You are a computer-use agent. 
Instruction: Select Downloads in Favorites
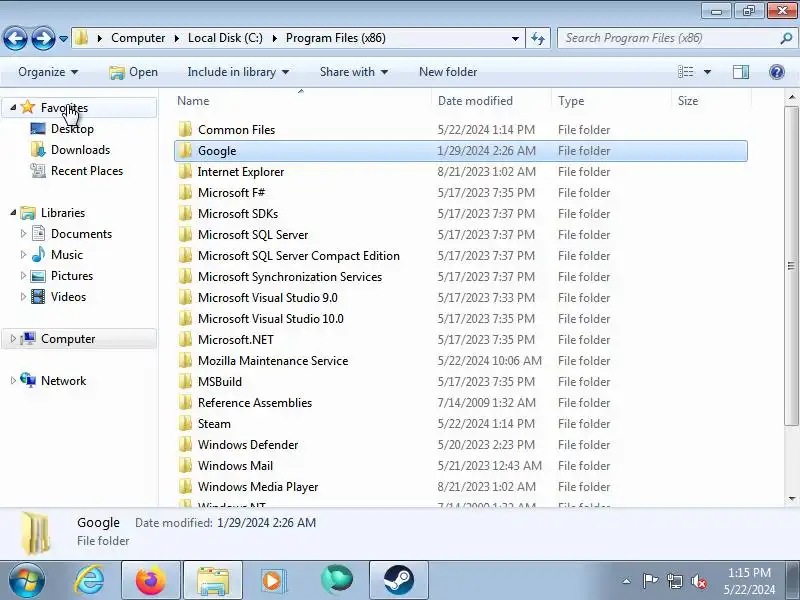point(80,149)
